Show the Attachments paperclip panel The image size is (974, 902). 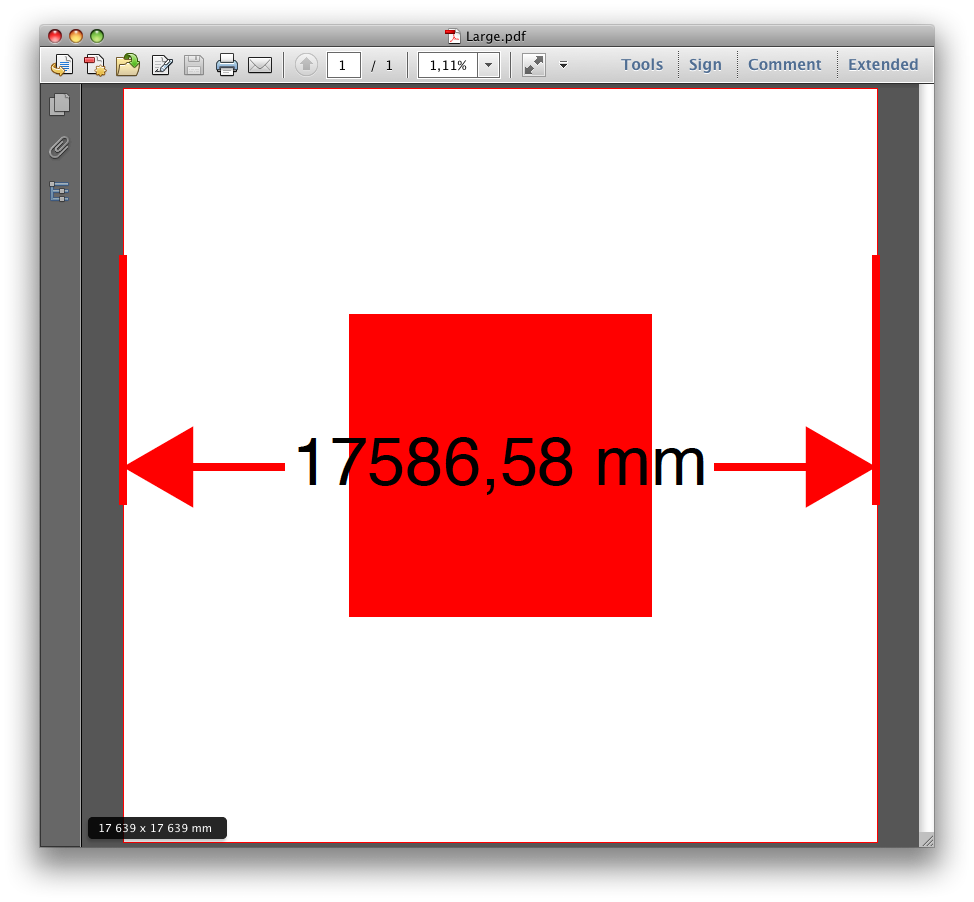pos(60,147)
